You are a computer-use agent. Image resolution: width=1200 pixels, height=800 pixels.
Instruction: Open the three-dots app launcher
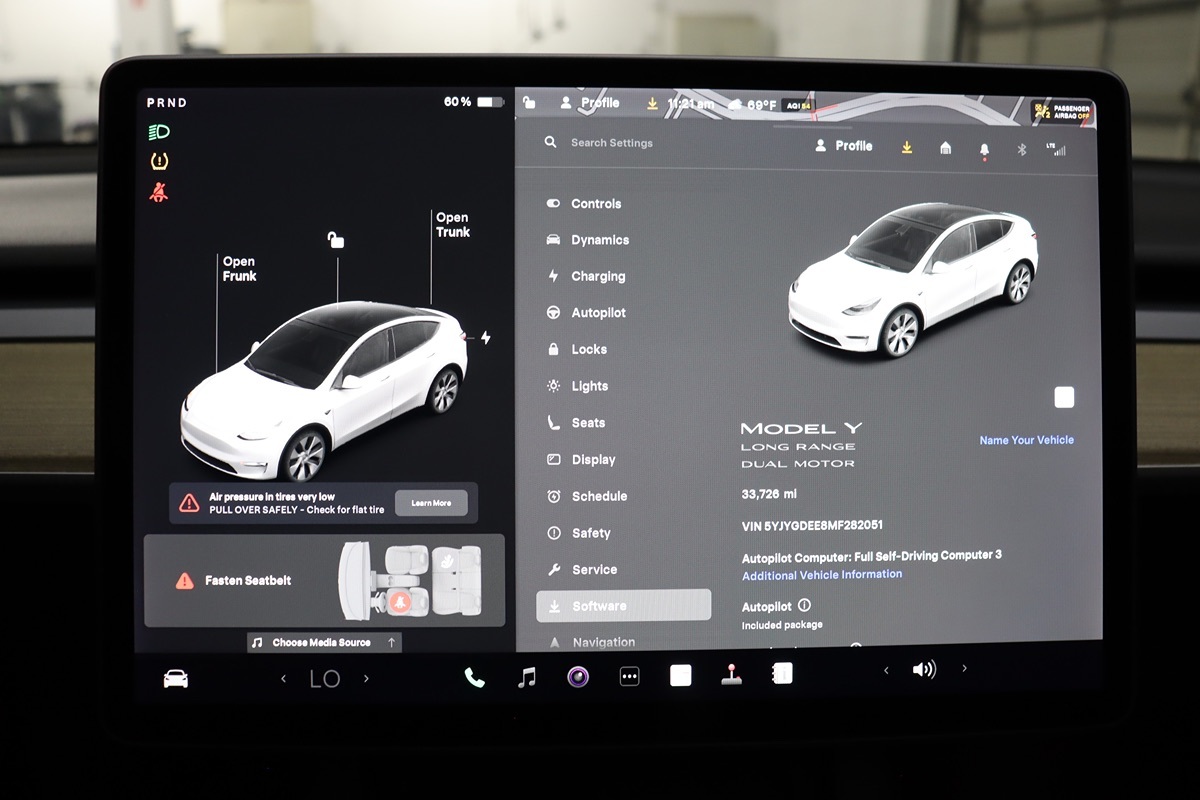click(629, 677)
